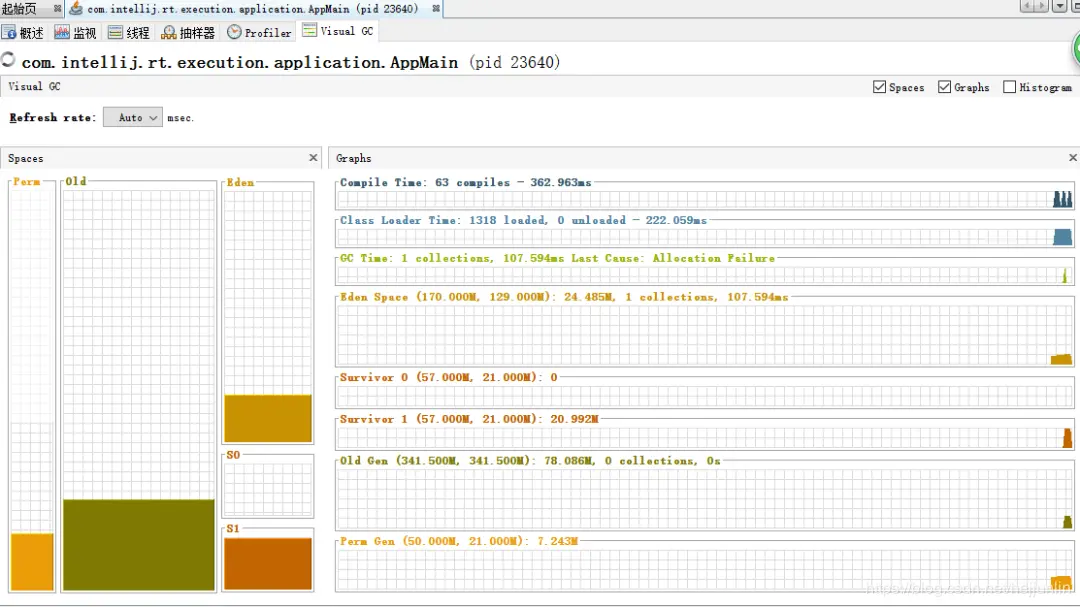Select the 抽样器 sampler tab
Viewport: 1080px width, 607px height.
point(188,32)
